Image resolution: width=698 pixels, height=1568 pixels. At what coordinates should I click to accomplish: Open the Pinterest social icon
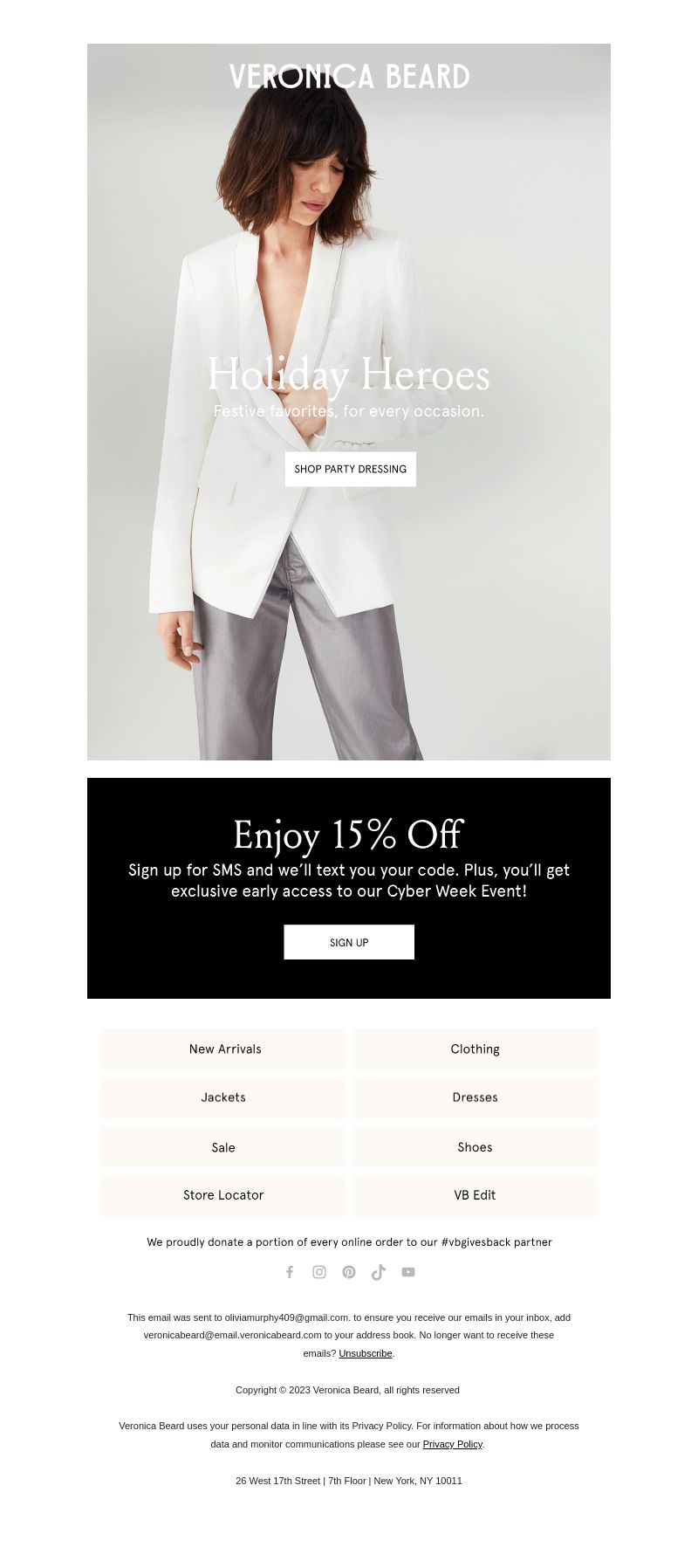[x=349, y=1272]
